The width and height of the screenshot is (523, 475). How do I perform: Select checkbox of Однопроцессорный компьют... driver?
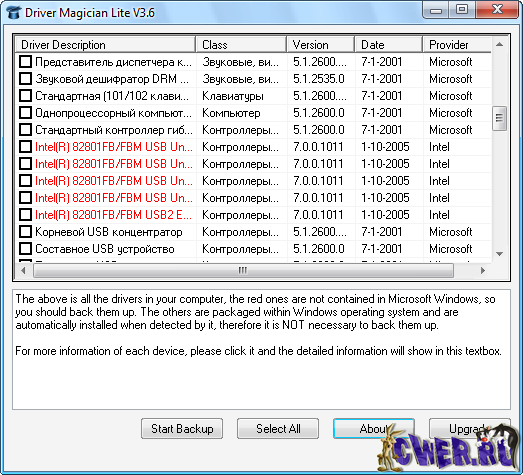point(25,113)
